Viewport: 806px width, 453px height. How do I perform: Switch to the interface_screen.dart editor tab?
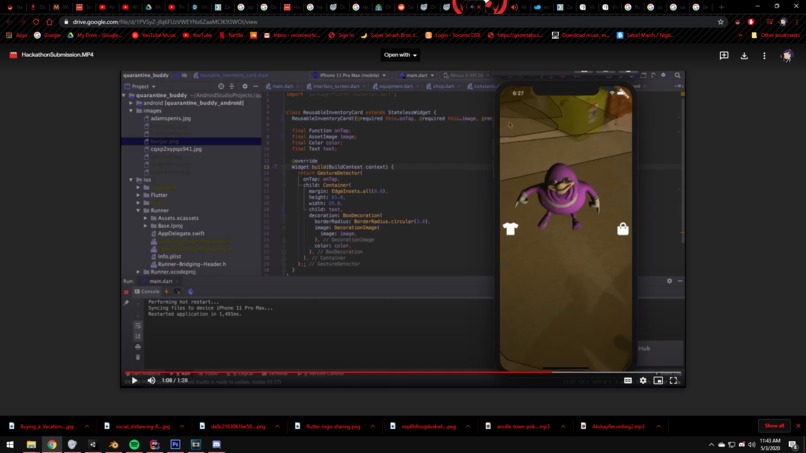pyautogui.click(x=336, y=86)
